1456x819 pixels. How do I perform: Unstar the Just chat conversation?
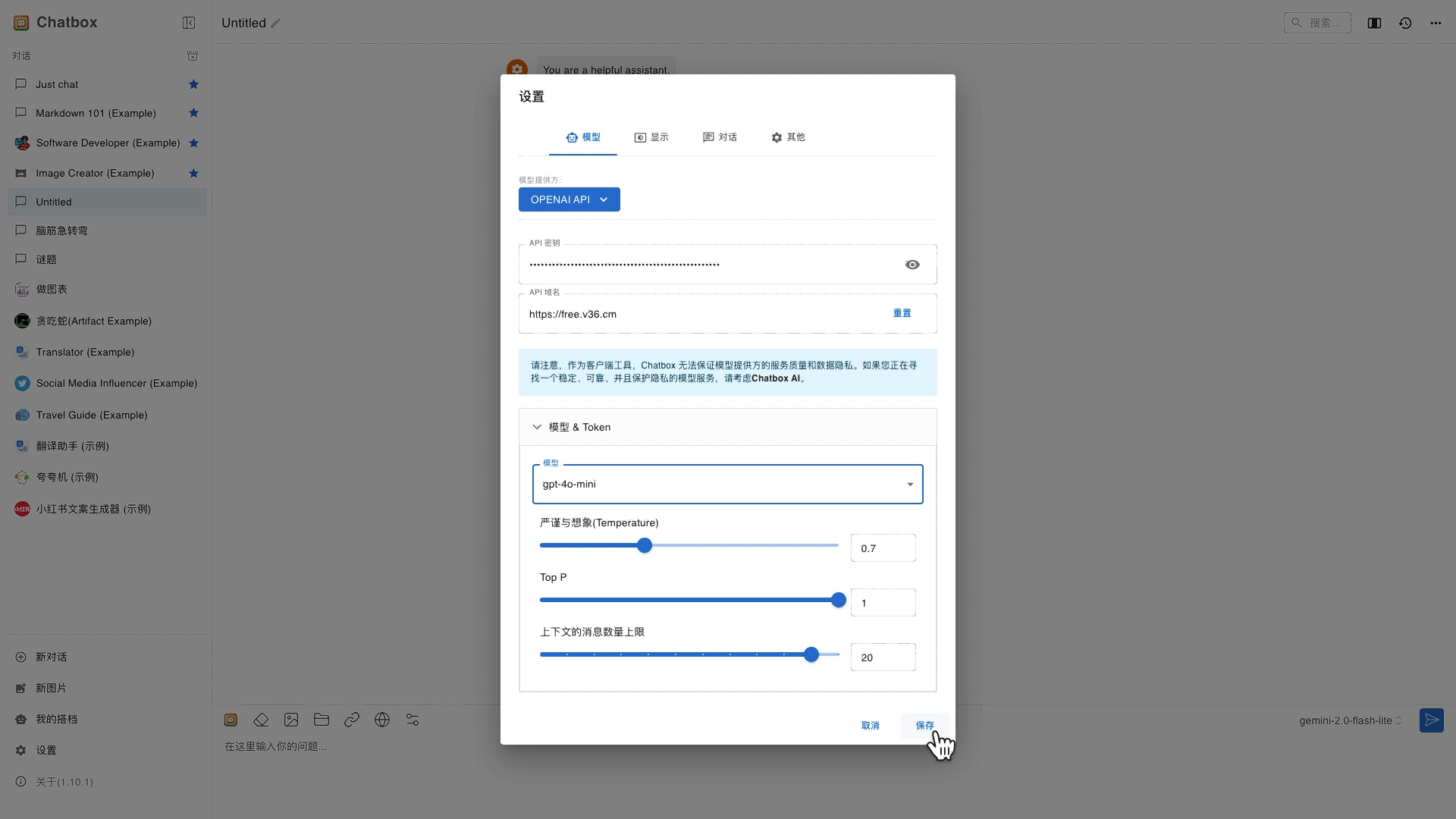[193, 84]
